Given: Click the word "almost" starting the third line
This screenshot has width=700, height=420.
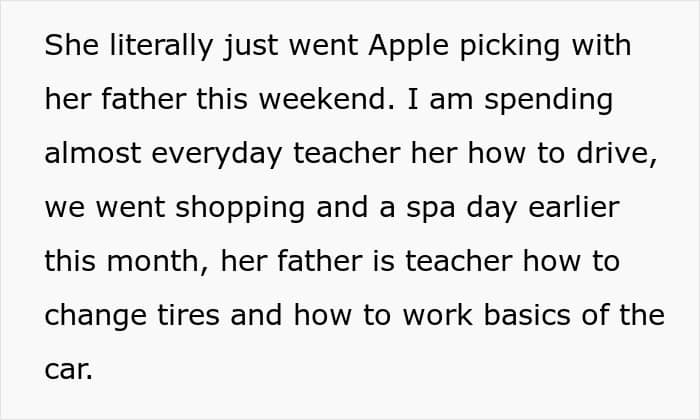Looking at the screenshot, I should [93, 153].
